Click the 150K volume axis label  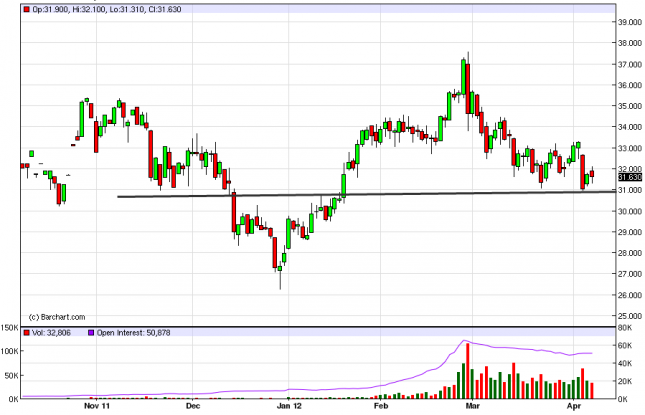tap(9, 328)
